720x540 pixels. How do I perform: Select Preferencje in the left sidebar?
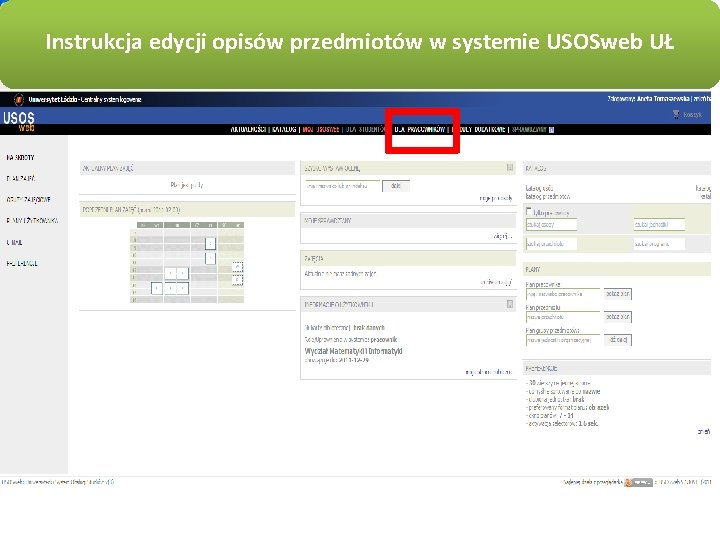22,263
